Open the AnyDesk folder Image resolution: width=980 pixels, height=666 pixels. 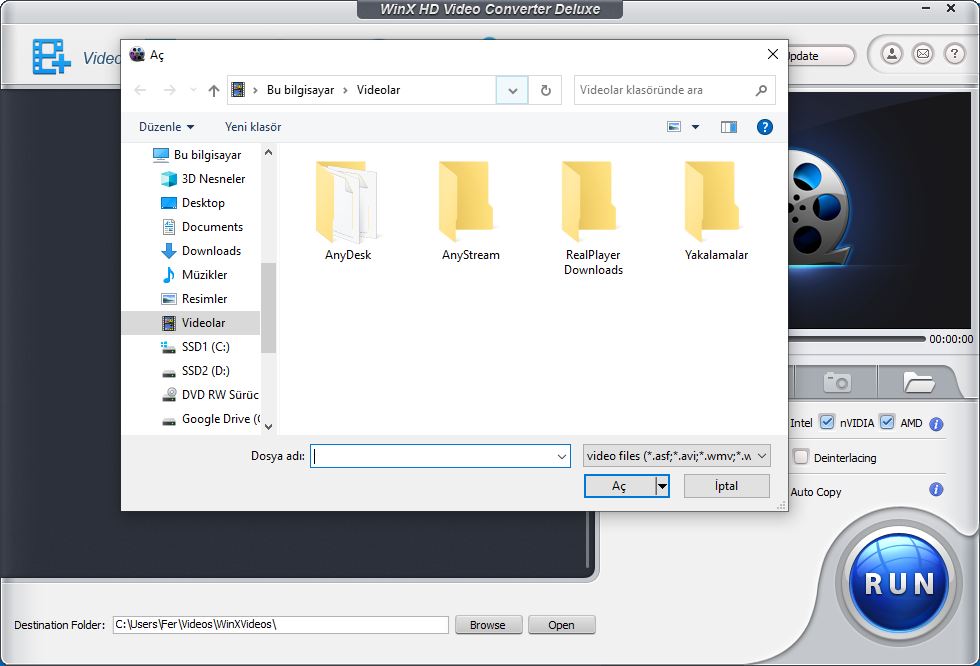coord(348,211)
